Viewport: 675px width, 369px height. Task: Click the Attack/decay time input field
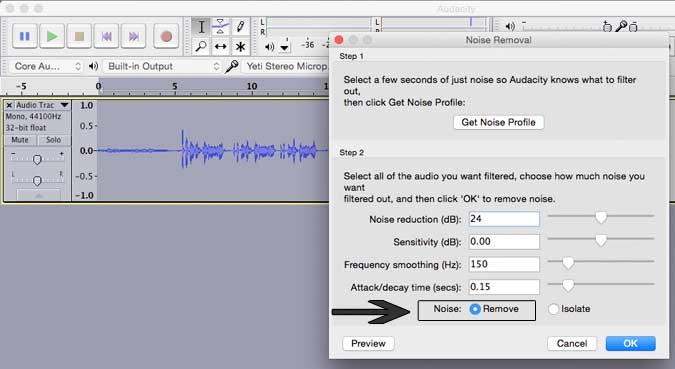pos(504,287)
